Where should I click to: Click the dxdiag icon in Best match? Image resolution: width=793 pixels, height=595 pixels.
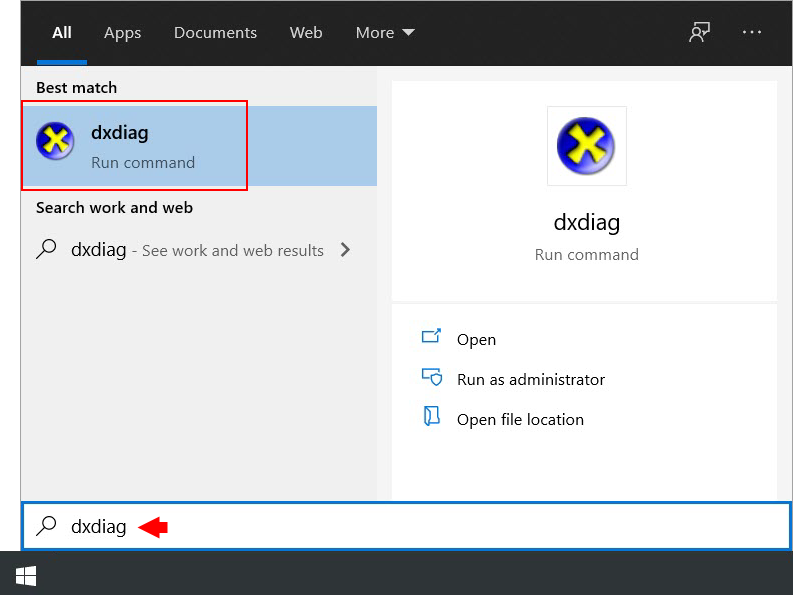tap(55, 141)
